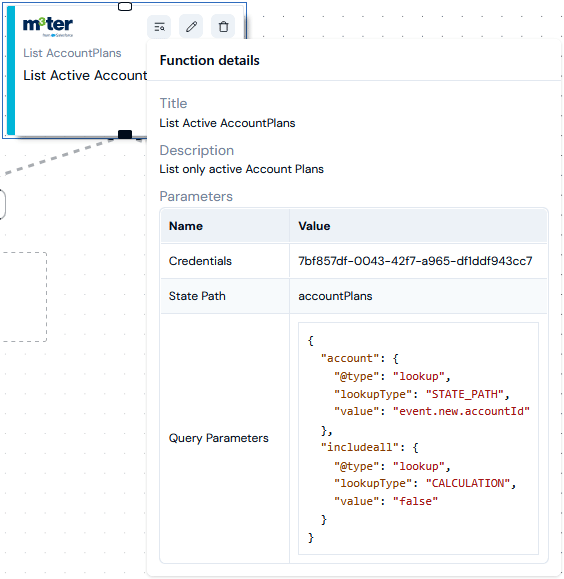The image size is (564, 579).
Task: Click the "STATE_PATH" lookupType in JSON
Action: 465,394
